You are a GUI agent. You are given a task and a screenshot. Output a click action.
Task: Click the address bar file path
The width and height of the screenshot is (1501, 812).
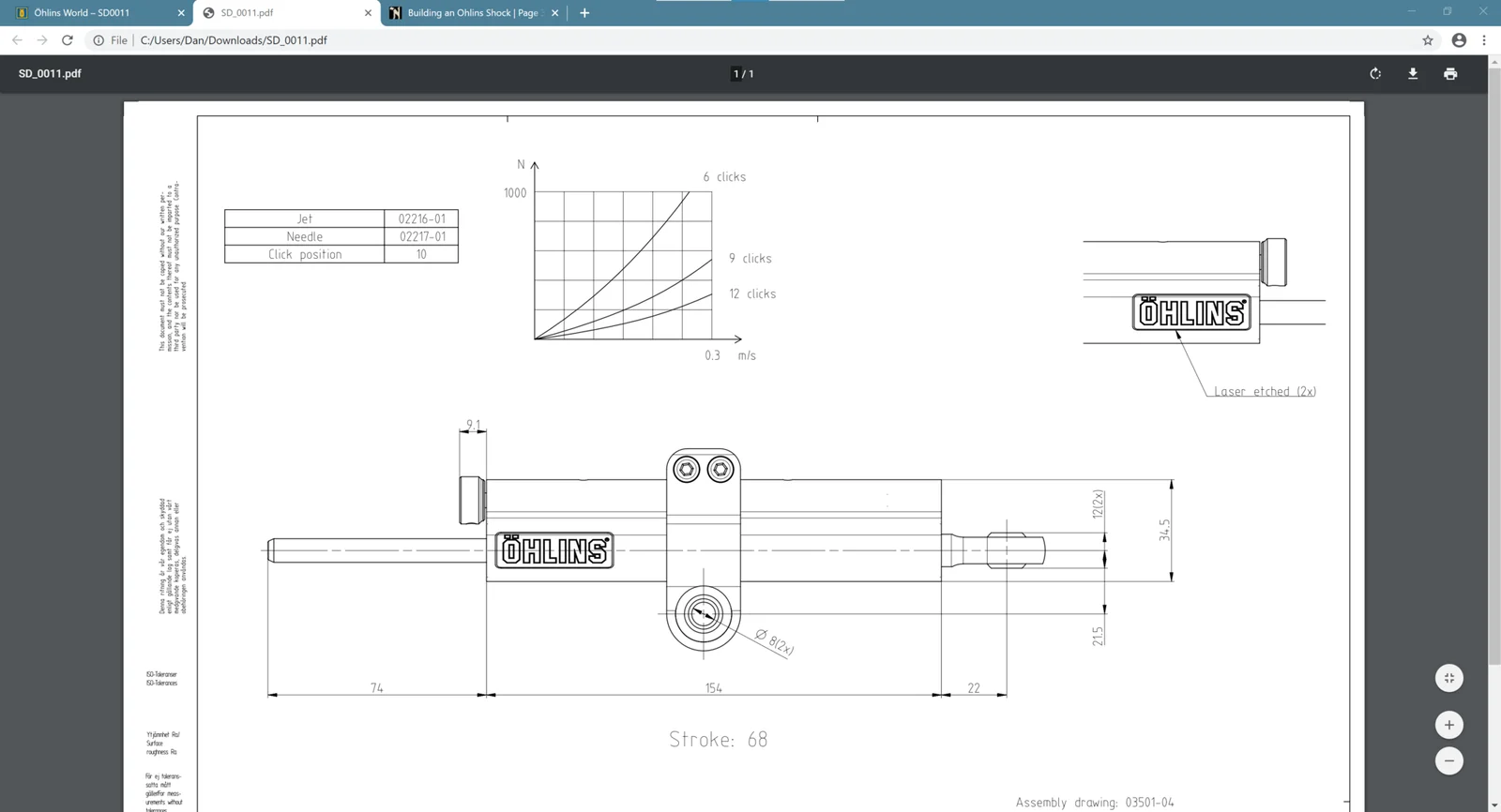234,40
